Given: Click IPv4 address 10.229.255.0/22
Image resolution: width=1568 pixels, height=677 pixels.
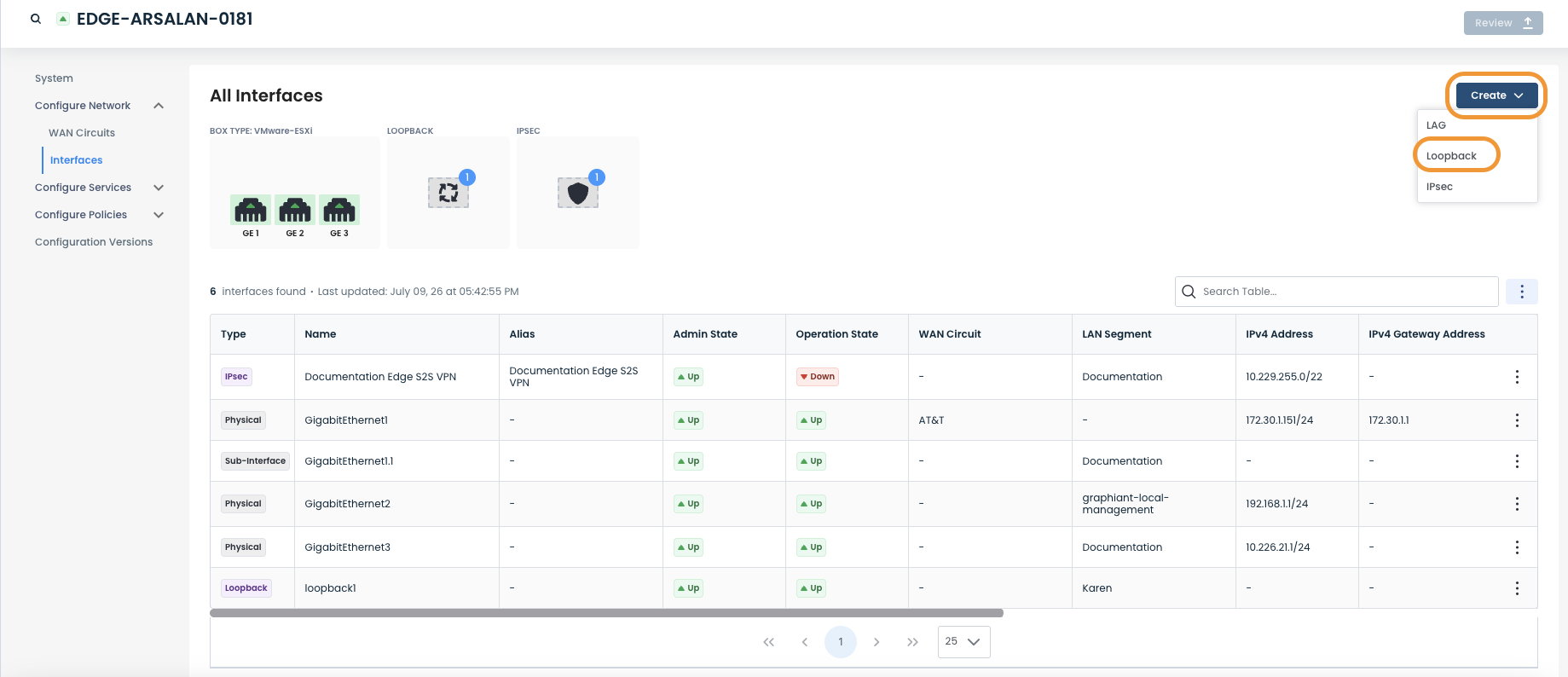Looking at the screenshot, I should point(1284,377).
